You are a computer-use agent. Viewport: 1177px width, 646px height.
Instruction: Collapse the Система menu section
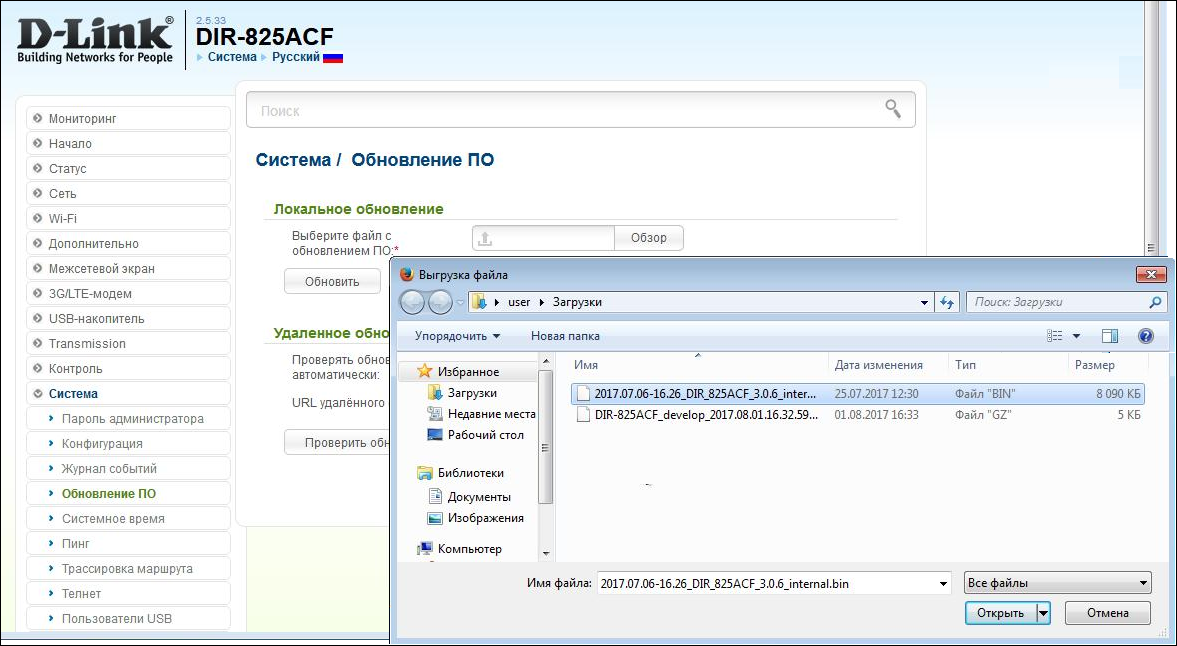pos(73,393)
